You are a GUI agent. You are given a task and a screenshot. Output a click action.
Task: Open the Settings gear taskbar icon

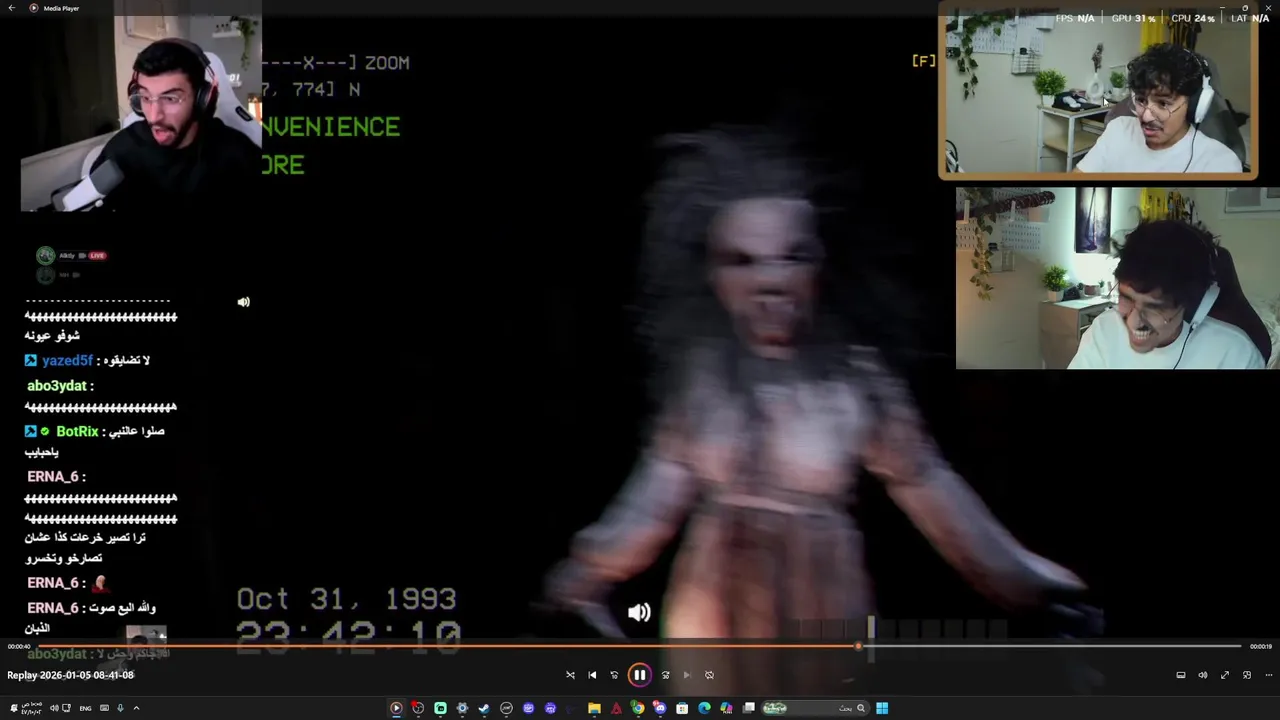pos(462,708)
